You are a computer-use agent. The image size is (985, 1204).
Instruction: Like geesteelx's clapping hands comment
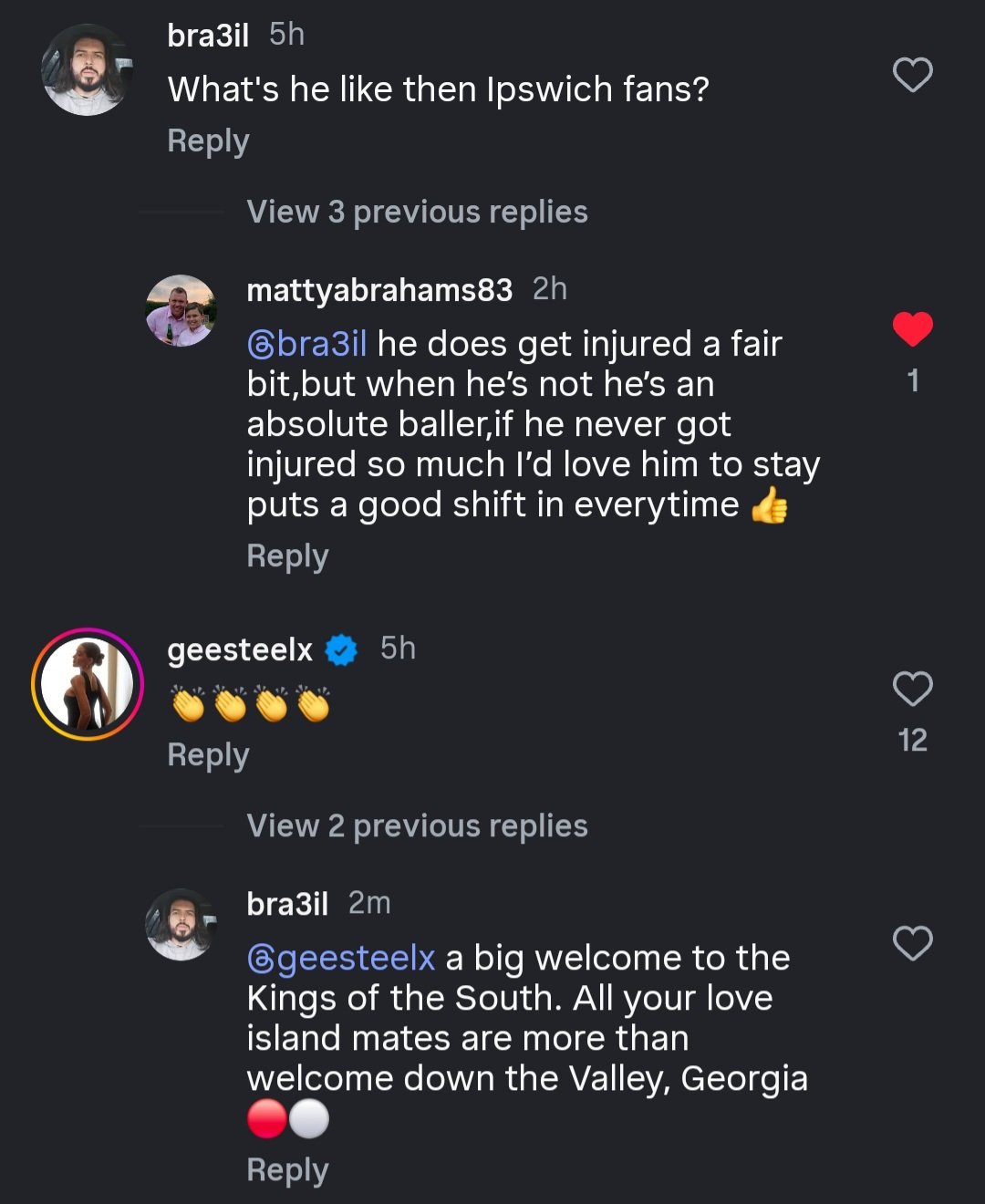click(x=912, y=689)
